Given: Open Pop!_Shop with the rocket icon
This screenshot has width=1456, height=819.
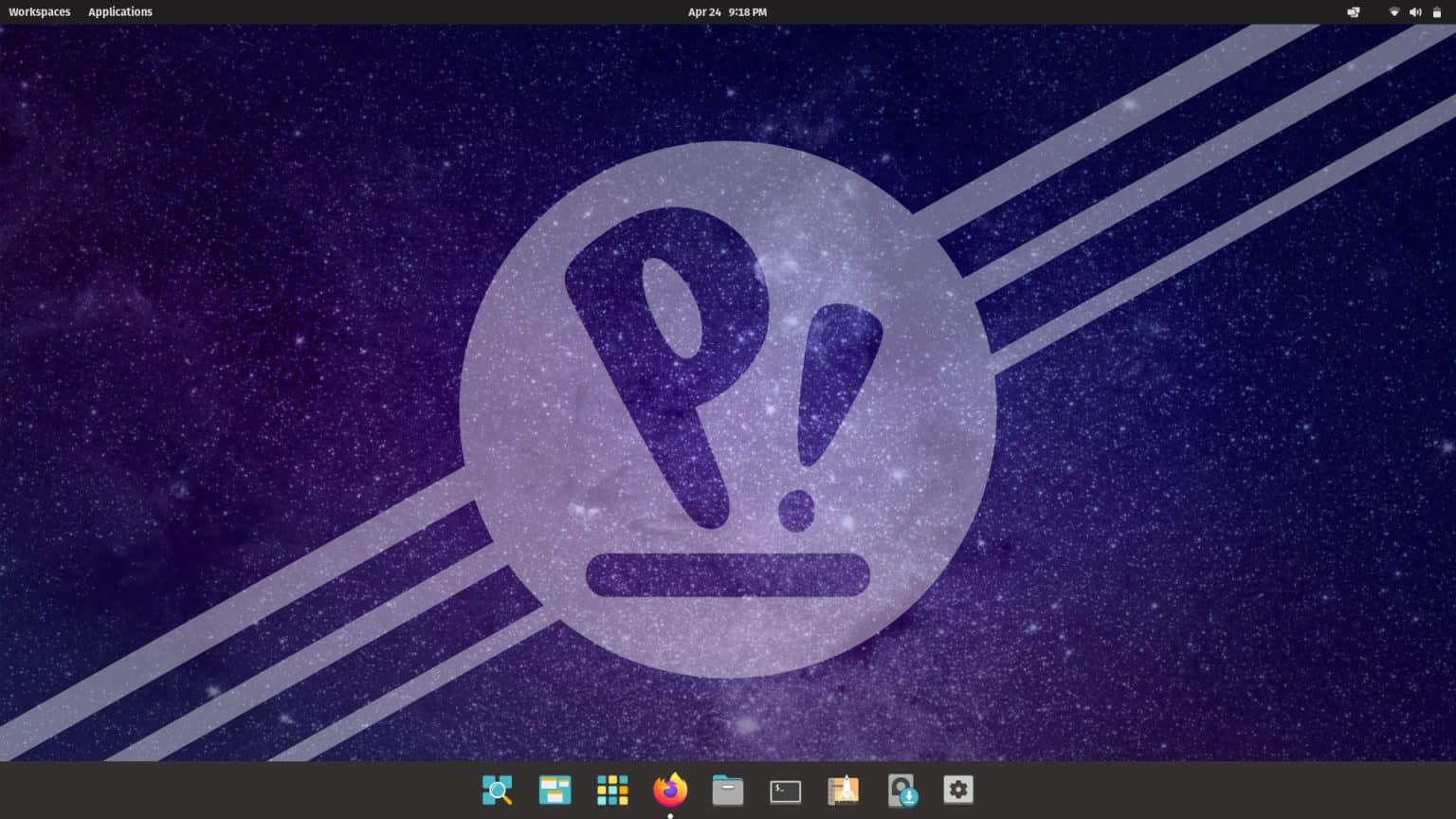Looking at the screenshot, I should pyautogui.click(x=843, y=790).
